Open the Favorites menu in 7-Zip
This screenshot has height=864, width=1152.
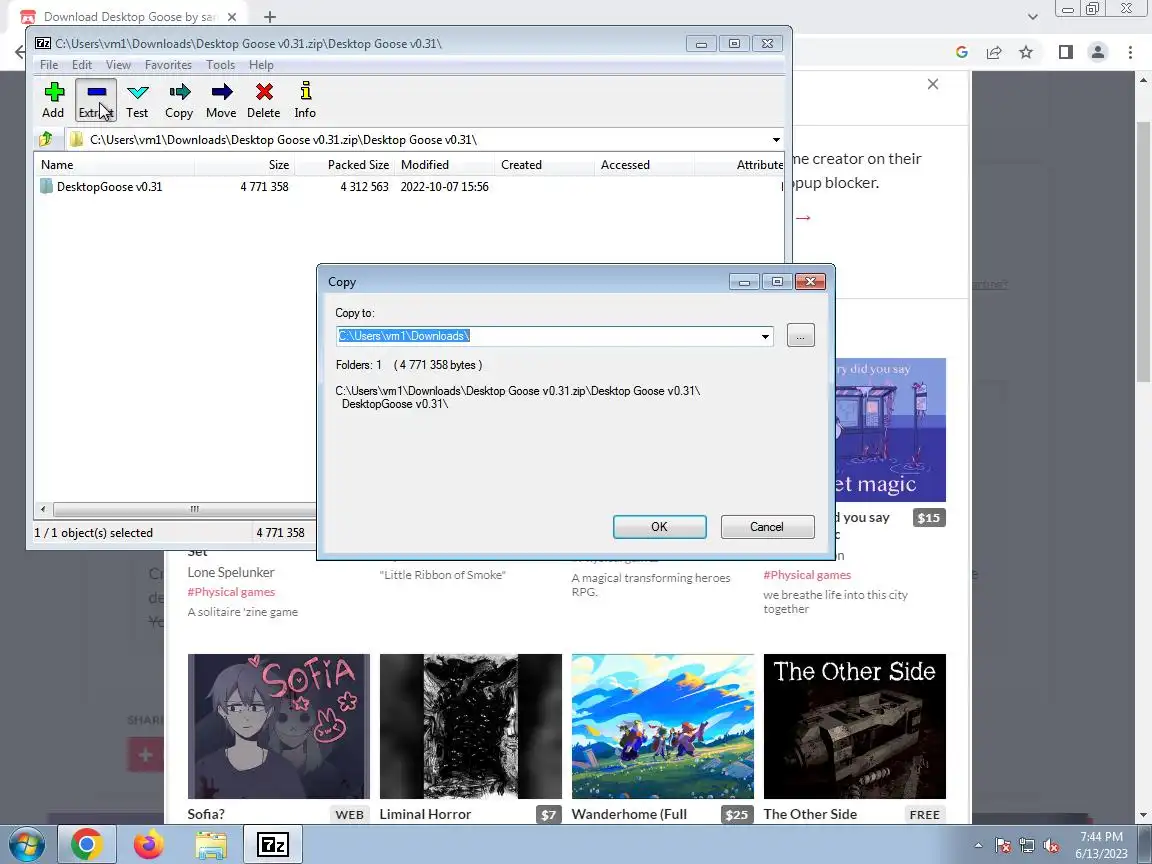(x=168, y=65)
